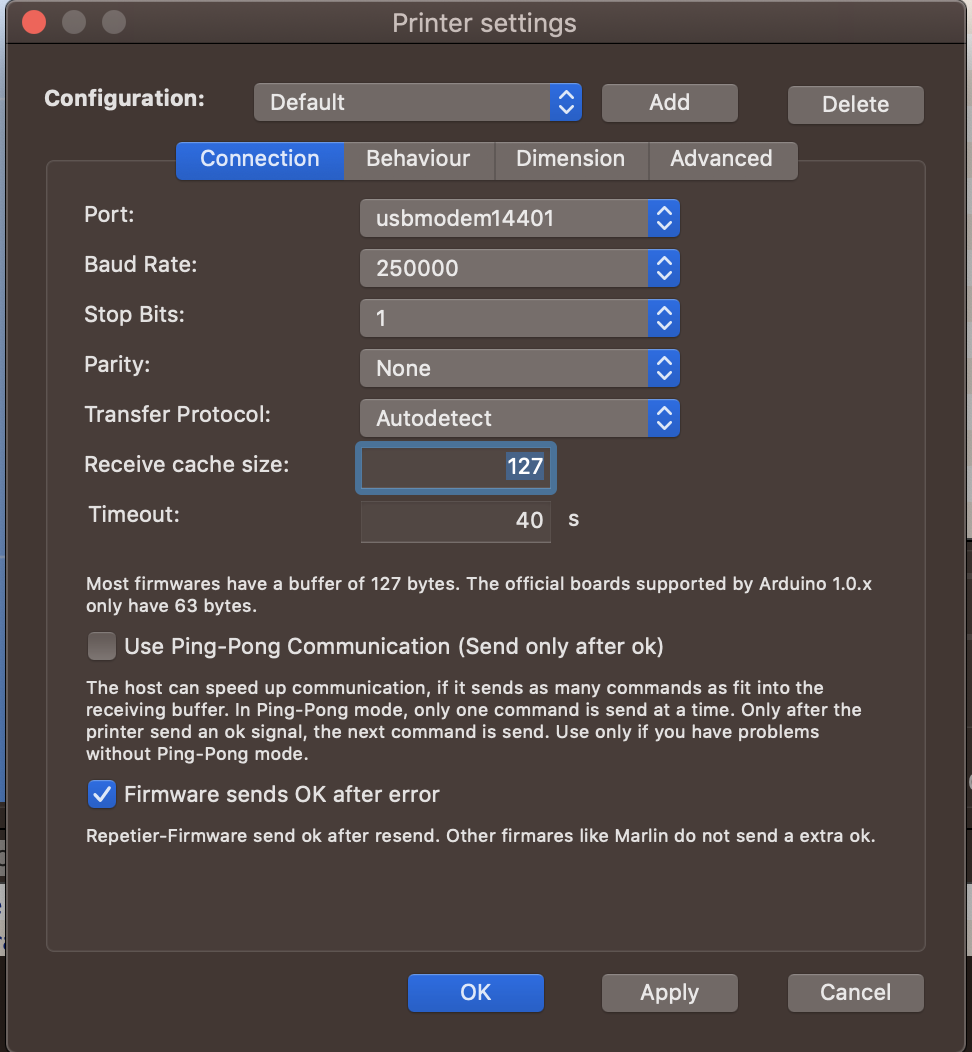
Task: Click the Cancel button
Action: 855,992
